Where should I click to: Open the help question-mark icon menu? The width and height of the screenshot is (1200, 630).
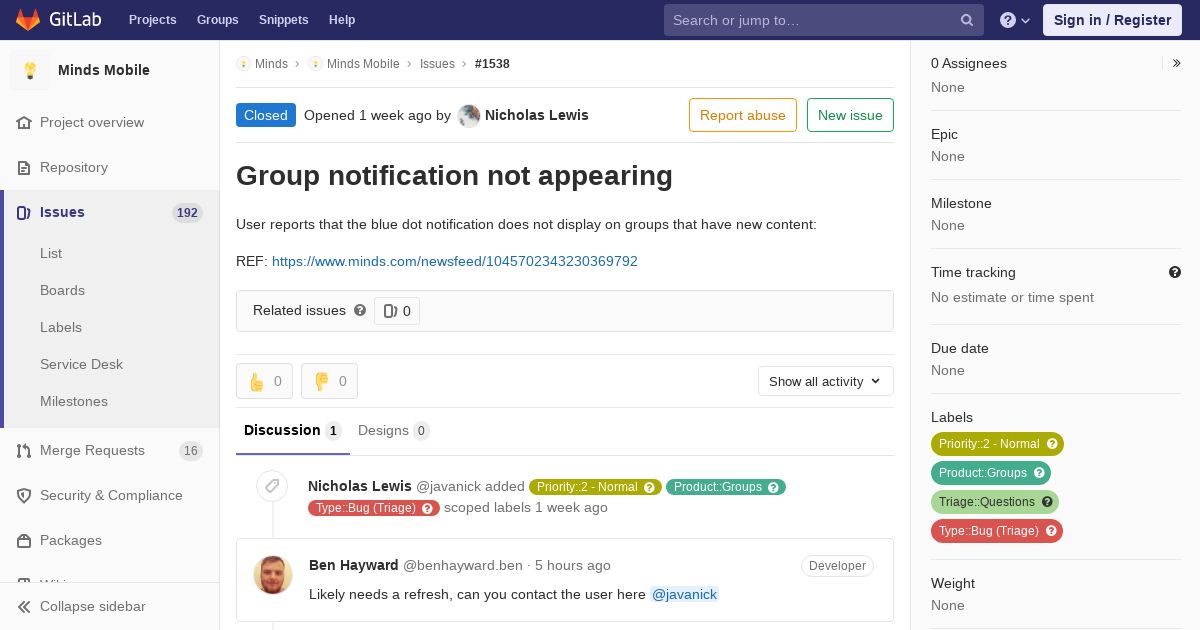coord(1015,20)
